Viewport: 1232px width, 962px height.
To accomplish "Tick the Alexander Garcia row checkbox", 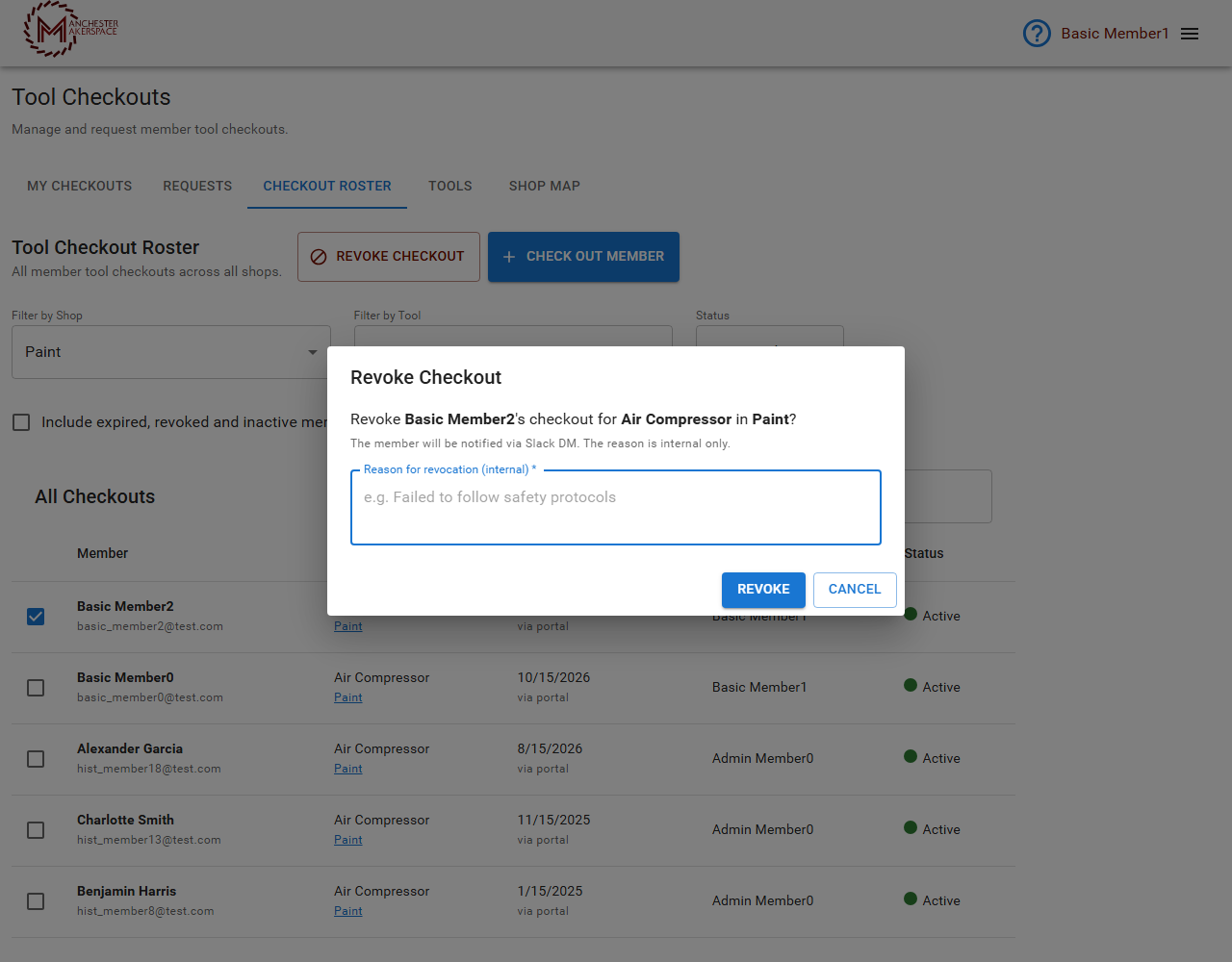I will pos(36,759).
